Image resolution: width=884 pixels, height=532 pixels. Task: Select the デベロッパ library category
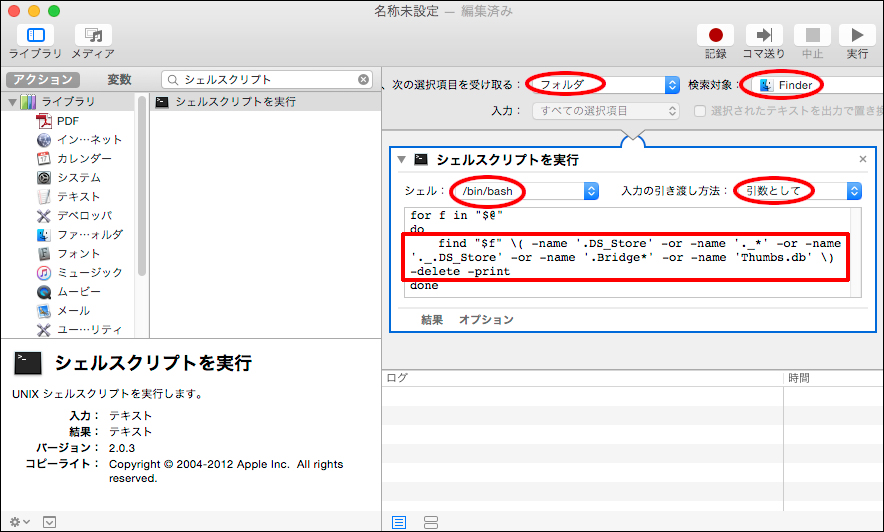(x=74, y=216)
